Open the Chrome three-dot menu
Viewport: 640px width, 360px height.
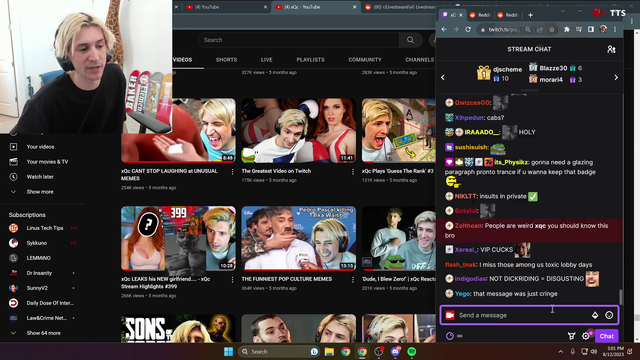[615, 29]
